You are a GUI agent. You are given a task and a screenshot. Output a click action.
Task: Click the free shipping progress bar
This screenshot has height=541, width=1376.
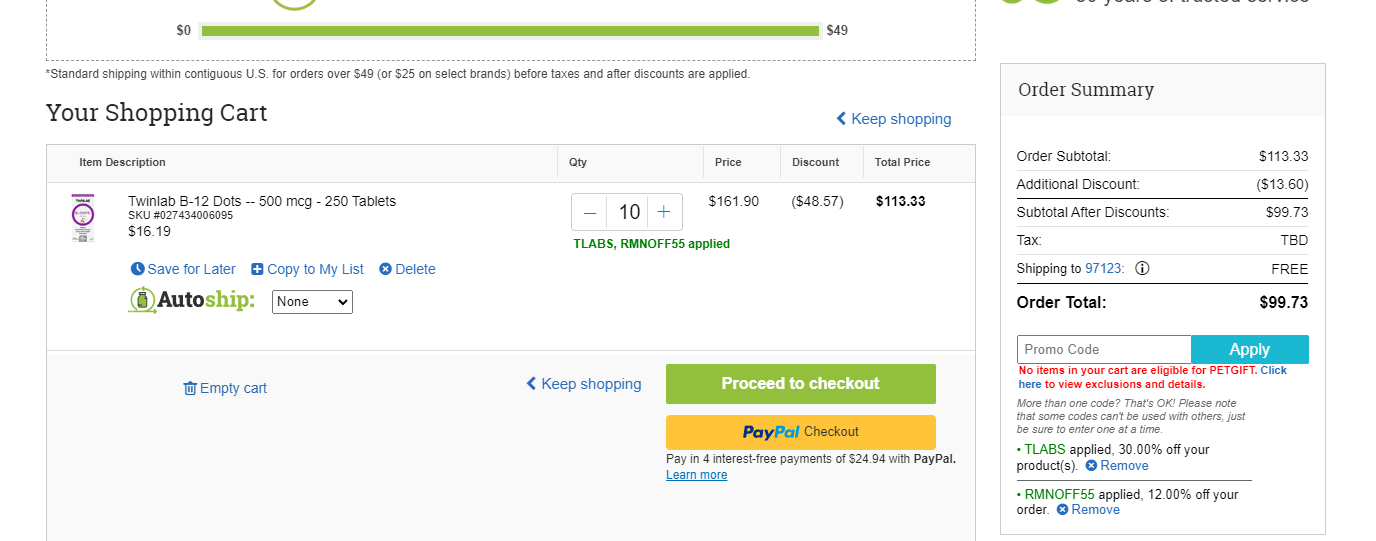pyautogui.click(x=510, y=31)
